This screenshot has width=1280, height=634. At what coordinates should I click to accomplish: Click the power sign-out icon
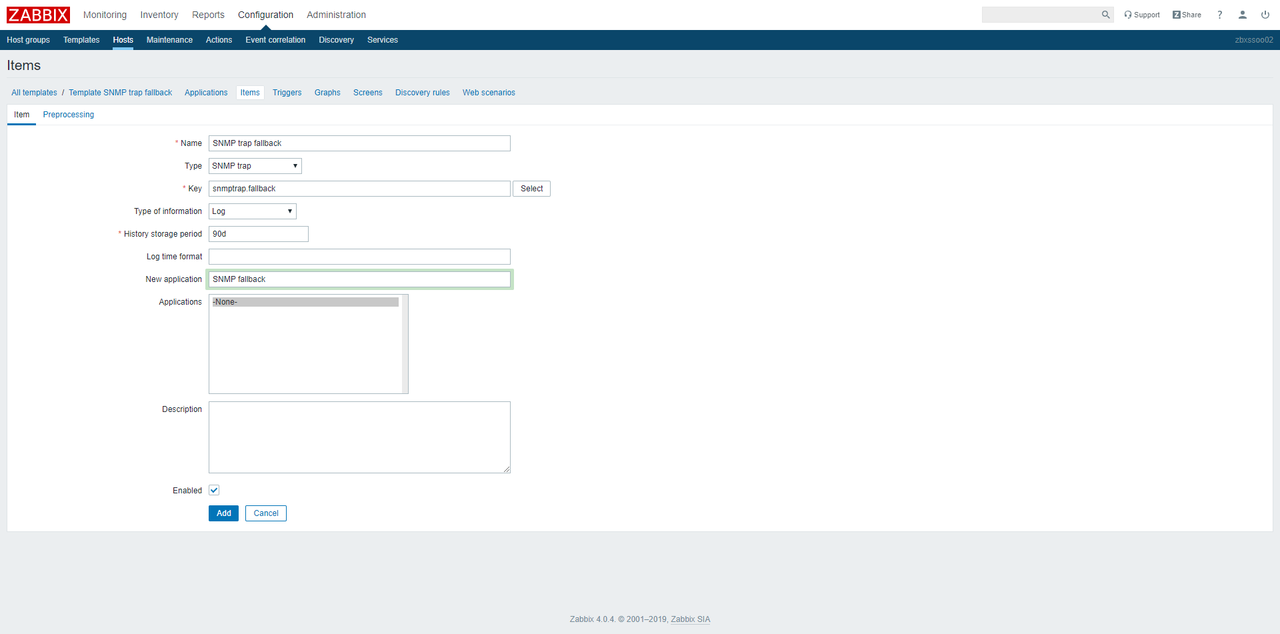tap(1265, 15)
